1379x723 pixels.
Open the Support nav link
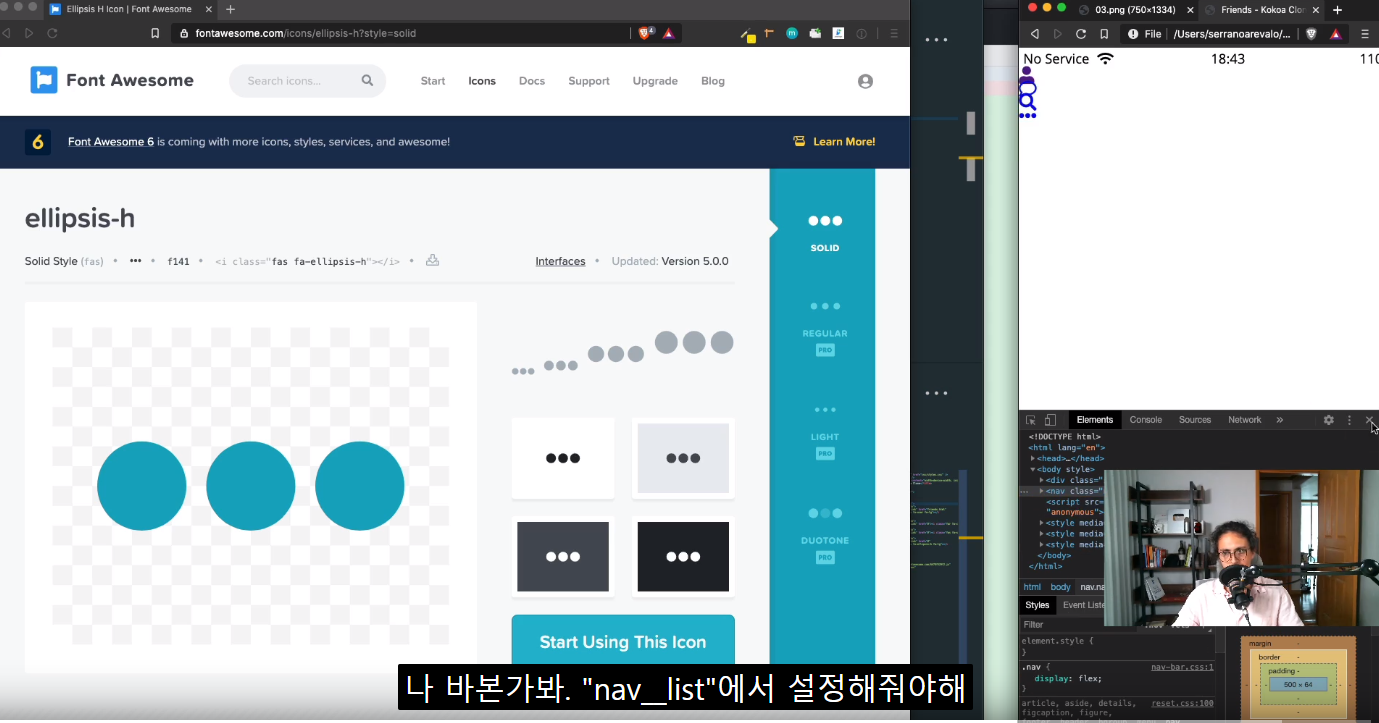tap(589, 81)
